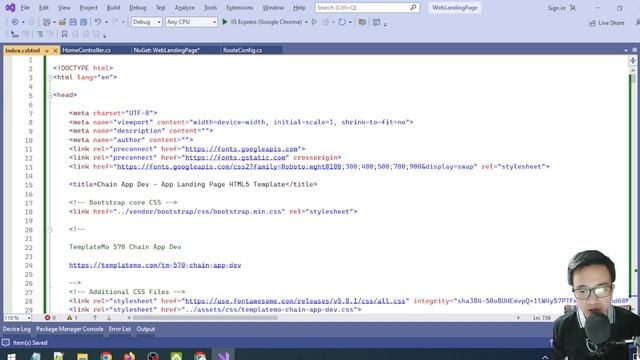This screenshot has width=640, height=360.
Task: Click the fonts.googleapis.com link on line 11
Action: point(241,149)
